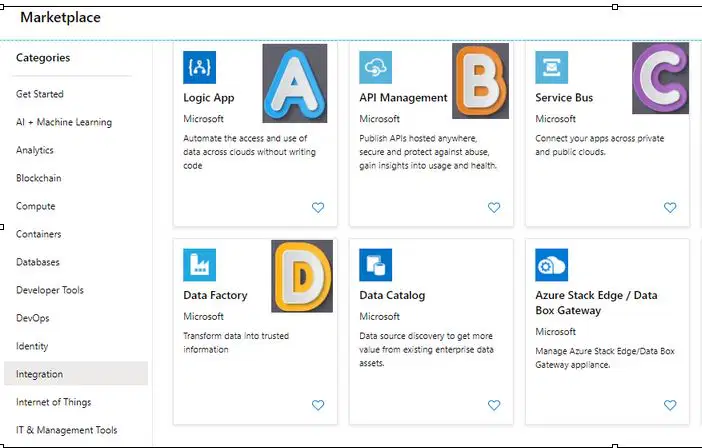
Task: Click Microsoft publisher under API Management
Action: 379,119
